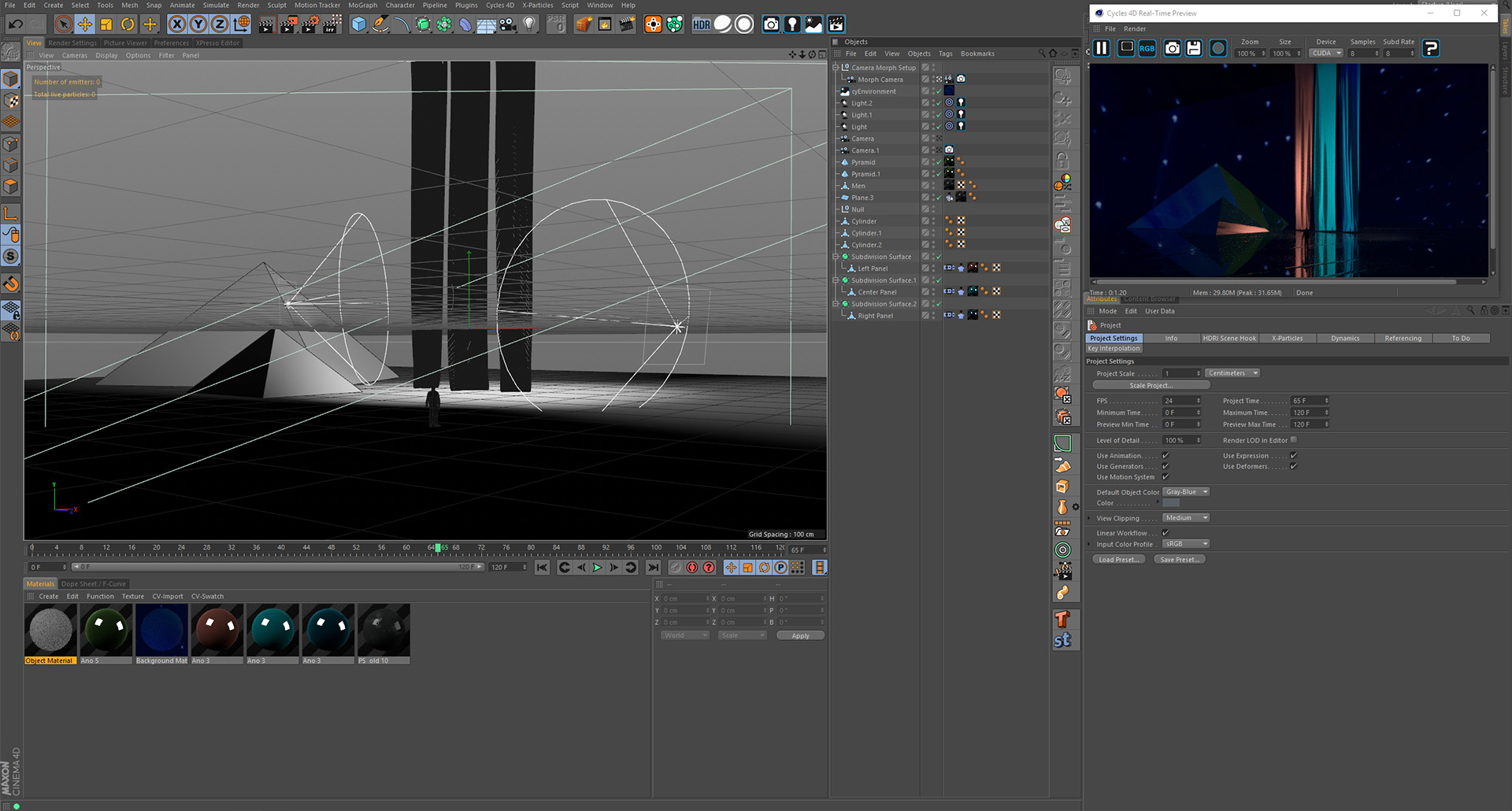Open the Render Settings tab
Screen dimensions: 1512x811
72,43
